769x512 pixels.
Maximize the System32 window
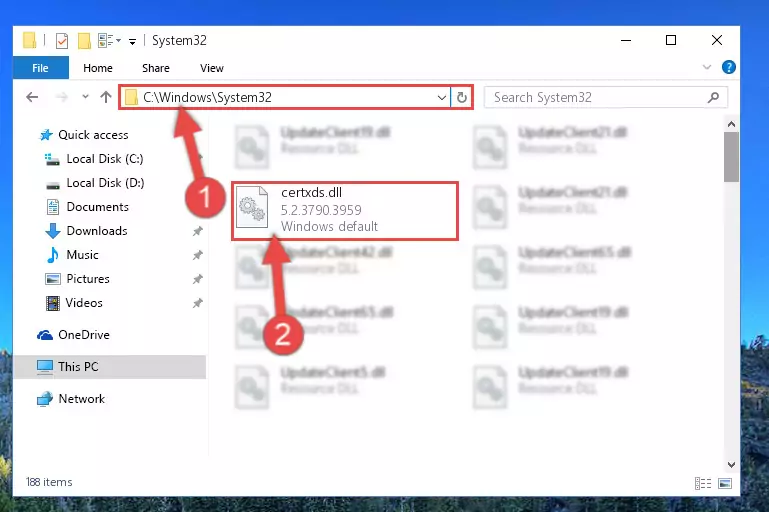[x=671, y=40]
